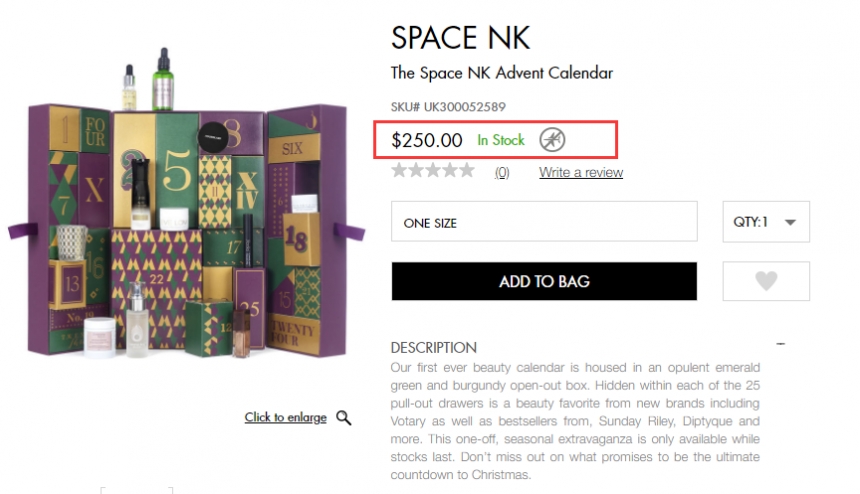Click the no-air-shipping plane icon

click(551, 140)
